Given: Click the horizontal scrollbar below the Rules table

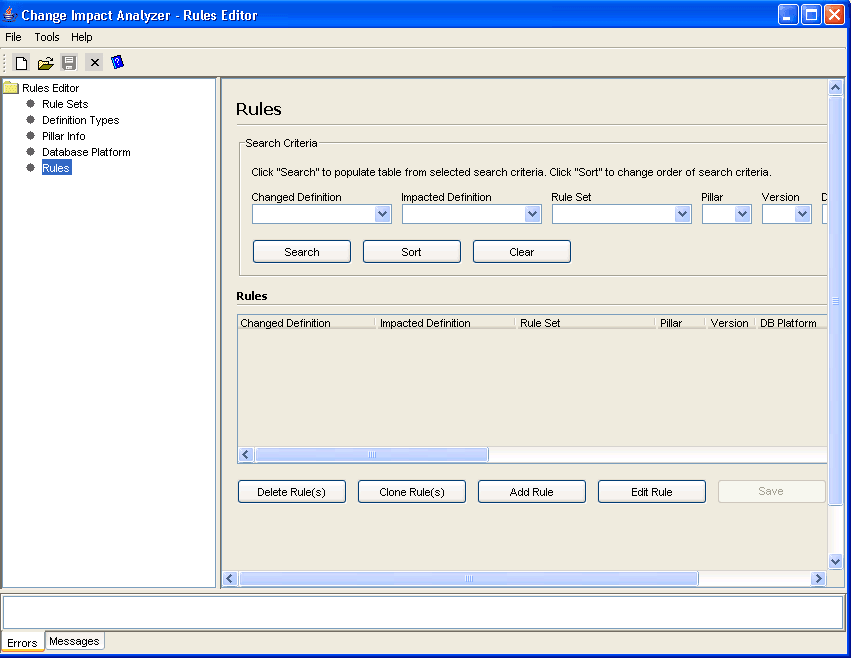Looking at the screenshot, I should 371,454.
